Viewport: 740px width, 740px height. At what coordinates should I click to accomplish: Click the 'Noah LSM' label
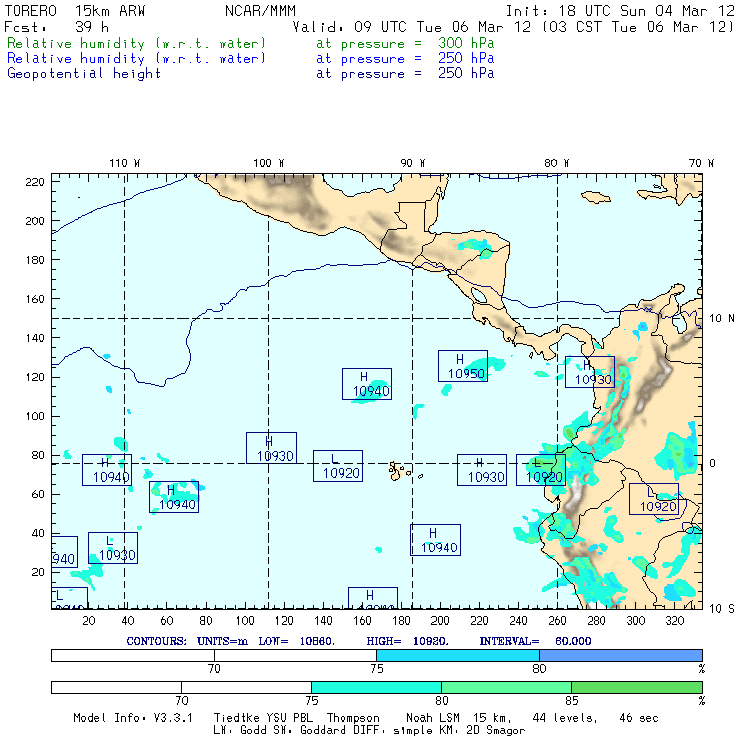433,718
